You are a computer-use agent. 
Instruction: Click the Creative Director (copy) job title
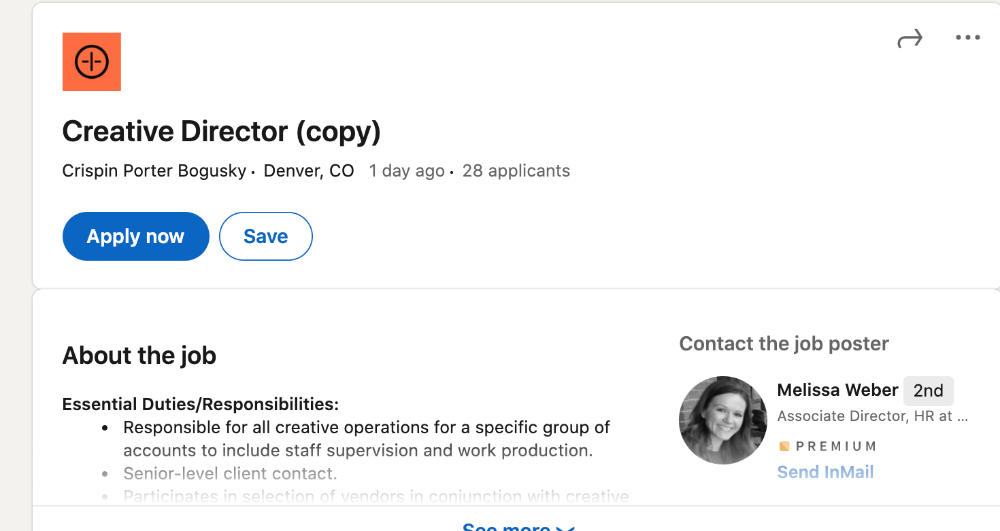(x=221, y=131)
